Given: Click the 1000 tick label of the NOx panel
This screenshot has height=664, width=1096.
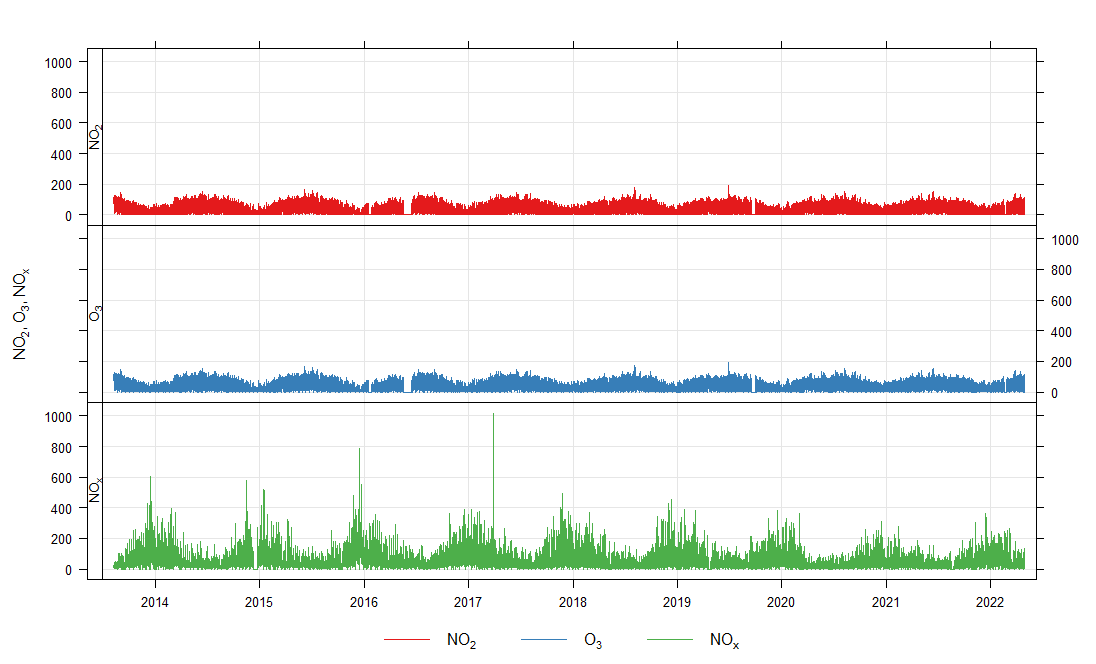Looking at the screenshot, I should (58, 417).
